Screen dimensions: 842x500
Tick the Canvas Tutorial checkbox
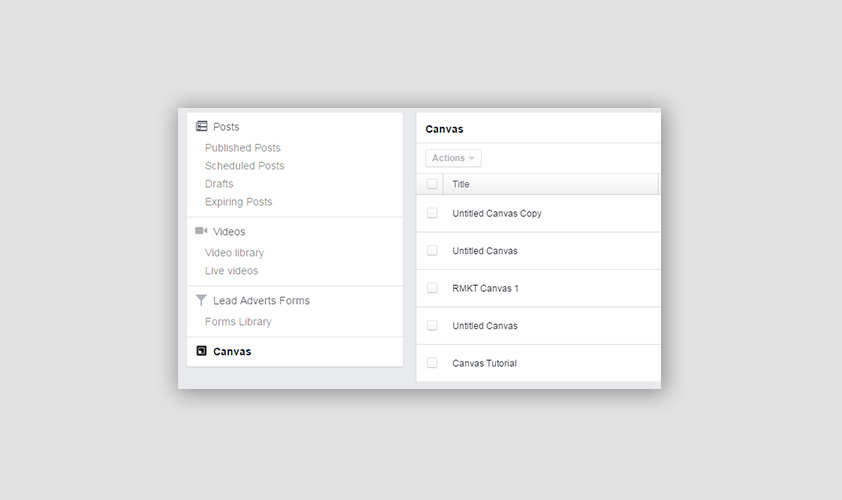point(432,363)
